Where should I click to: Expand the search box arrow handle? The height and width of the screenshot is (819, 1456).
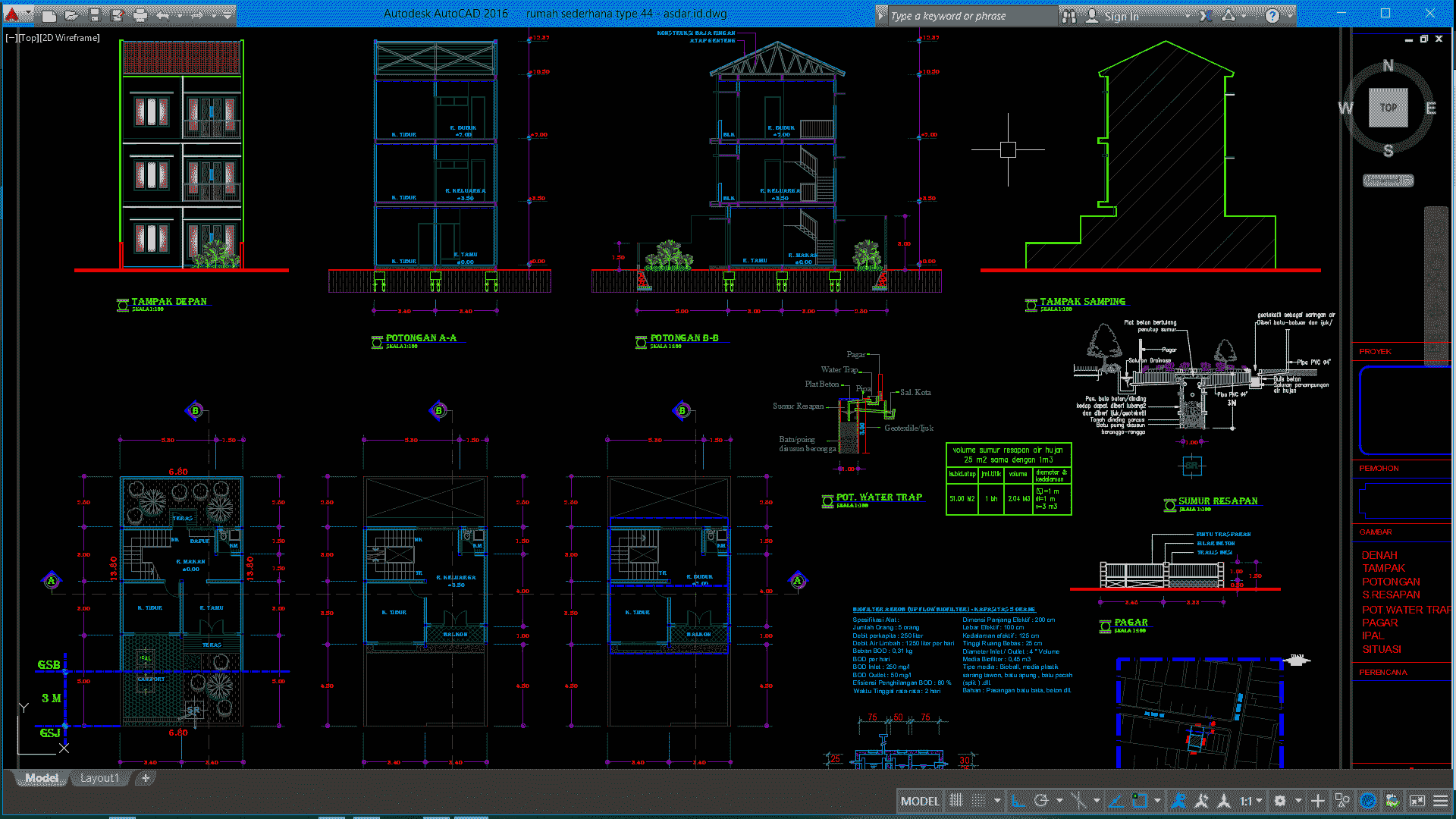coord(880,15)
